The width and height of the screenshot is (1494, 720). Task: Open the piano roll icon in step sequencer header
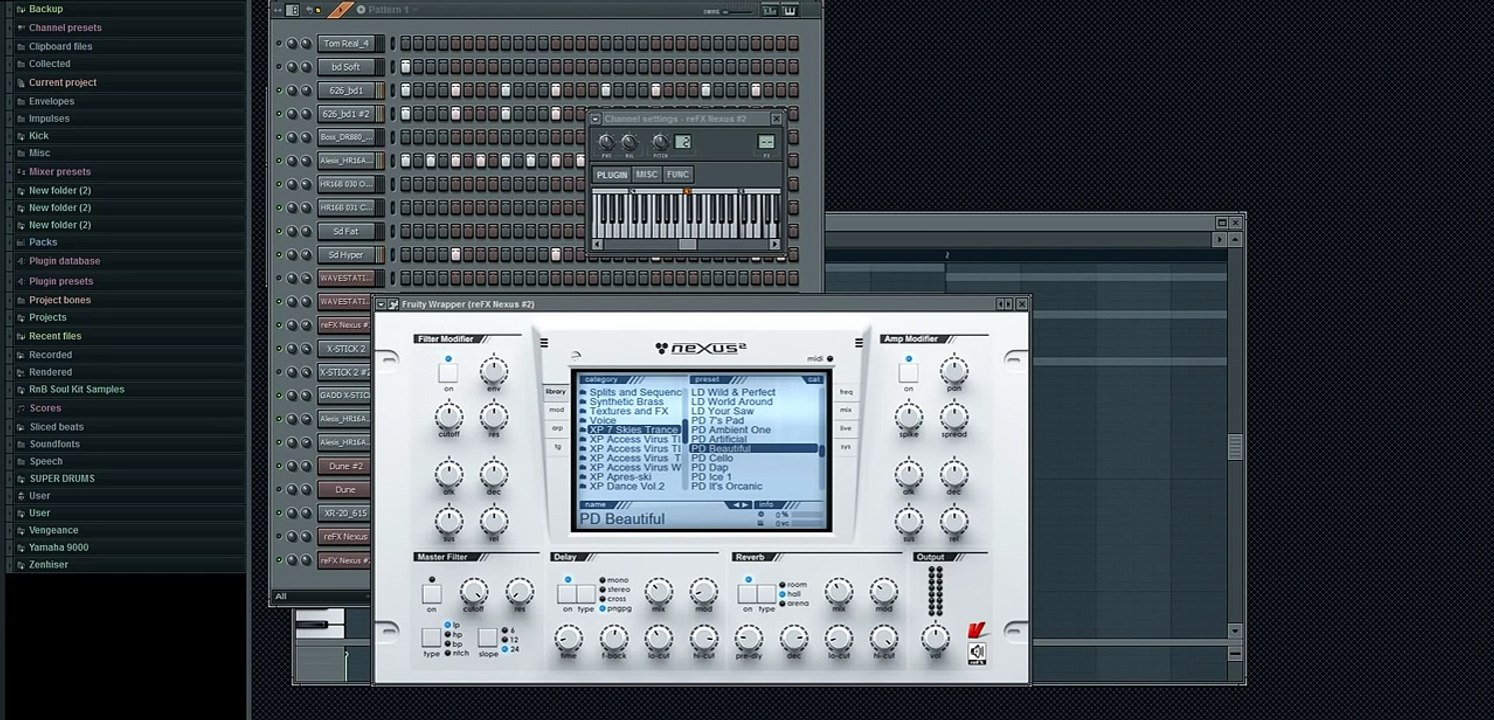point(790,10)
